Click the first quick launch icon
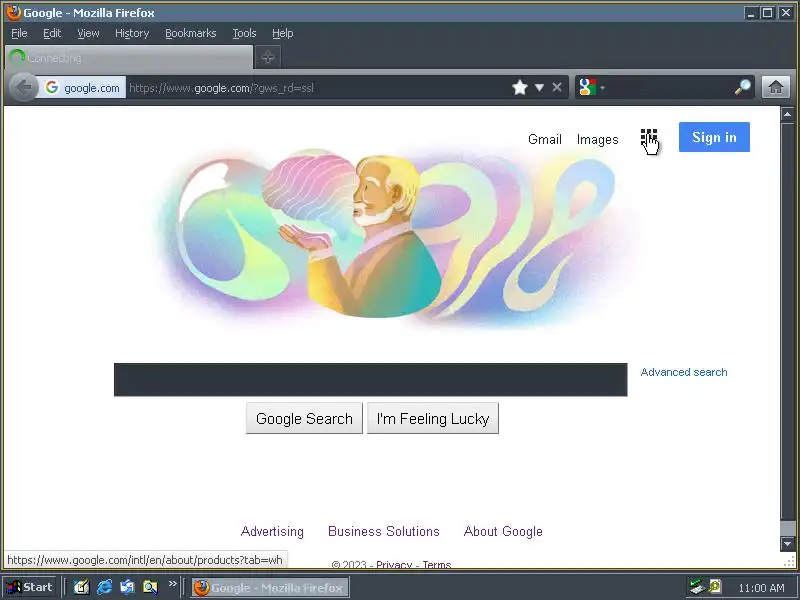Viewport: 800px width, 600px height. coord(81,587)
